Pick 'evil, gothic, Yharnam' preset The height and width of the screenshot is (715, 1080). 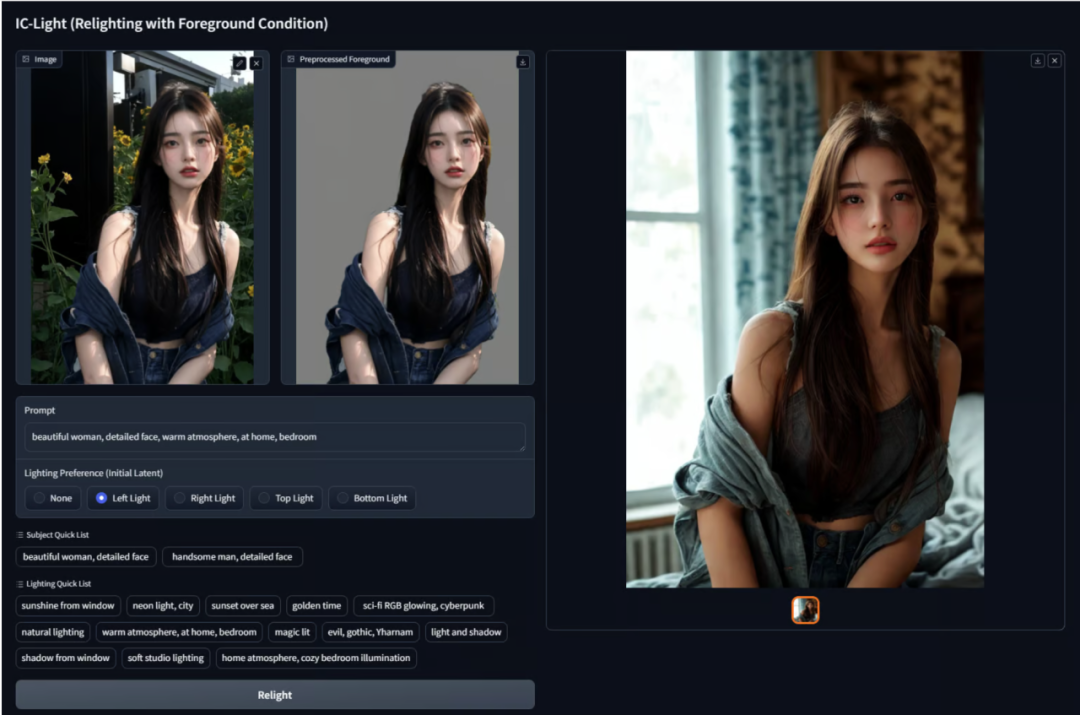(x=371, y=632)
